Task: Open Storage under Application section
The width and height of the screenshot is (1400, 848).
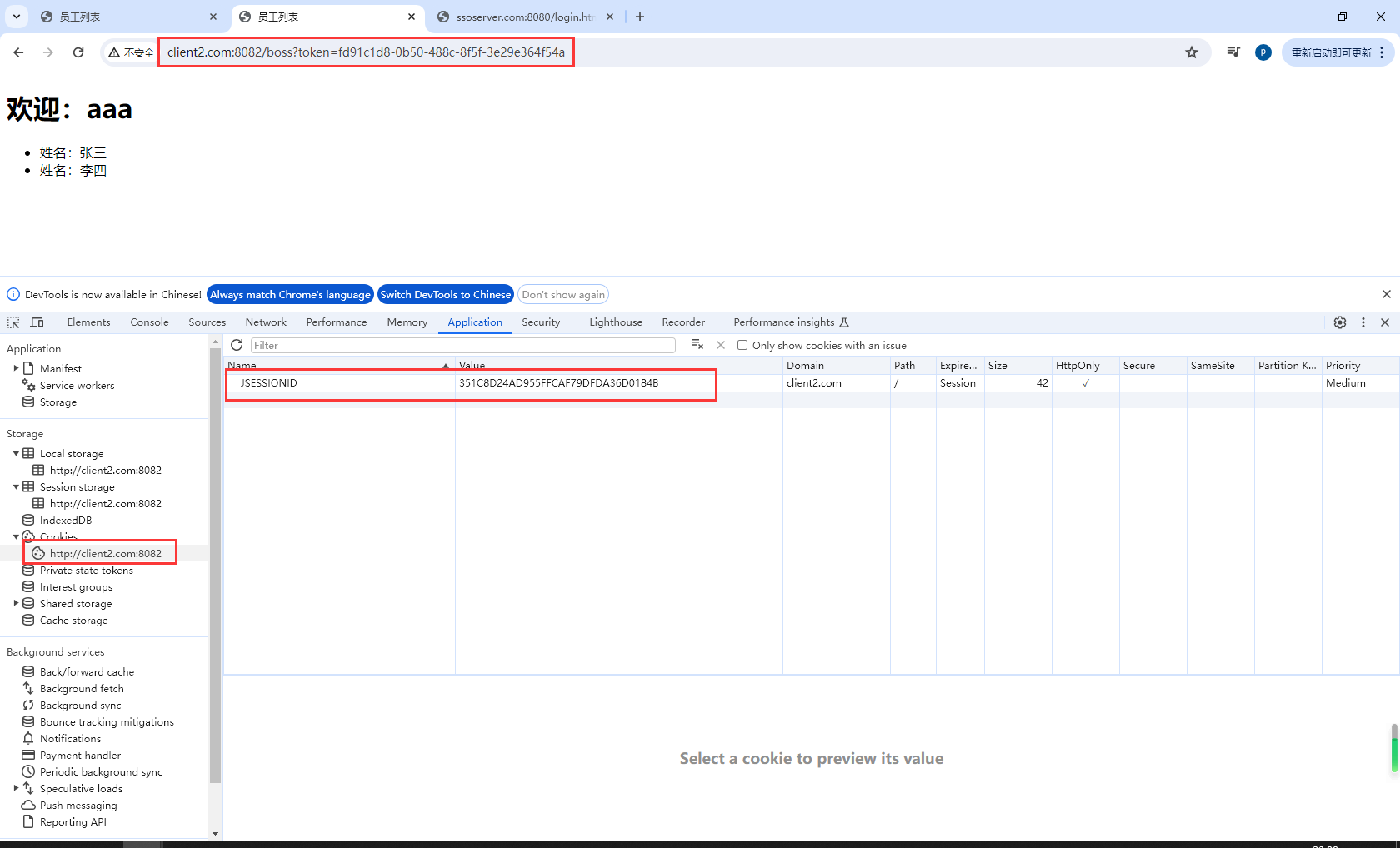Action: [58, 402]
